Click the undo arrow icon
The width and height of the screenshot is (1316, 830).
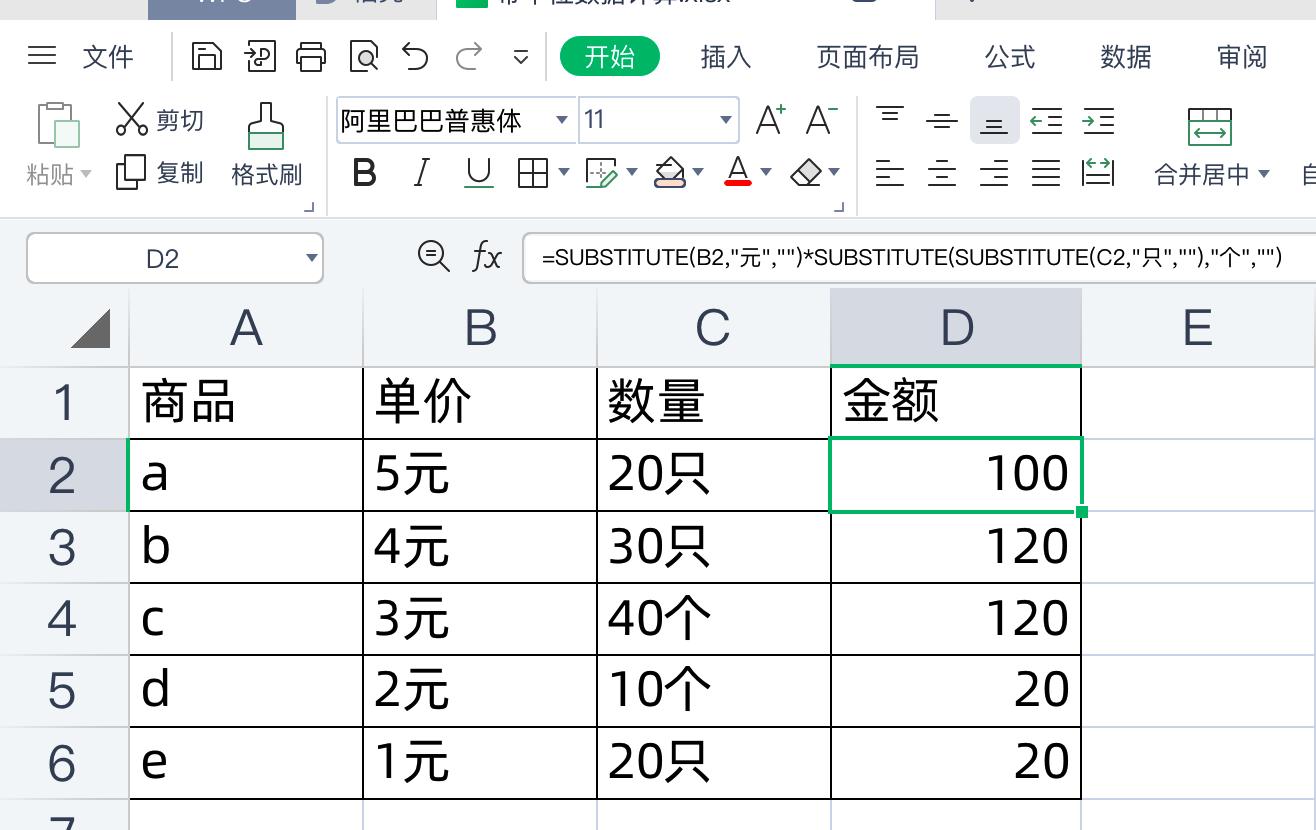[x=415, y=56]
